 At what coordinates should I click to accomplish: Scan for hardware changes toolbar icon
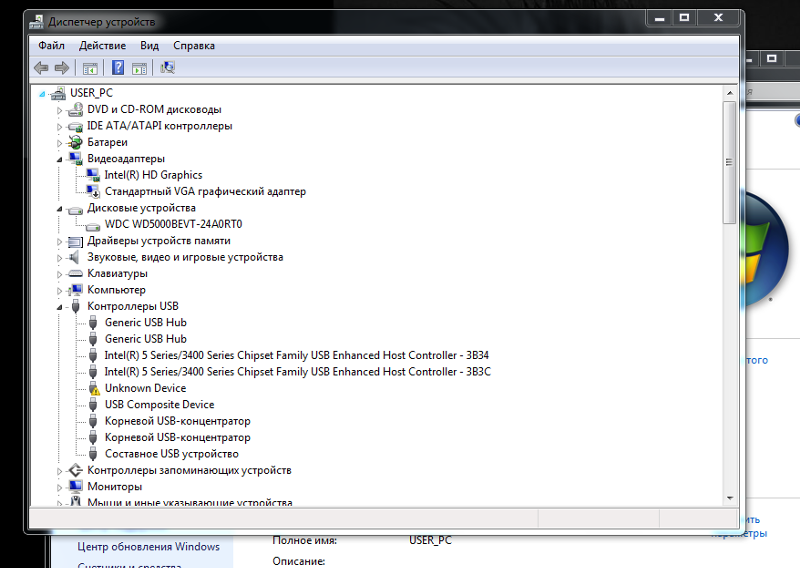click(167, 67)
